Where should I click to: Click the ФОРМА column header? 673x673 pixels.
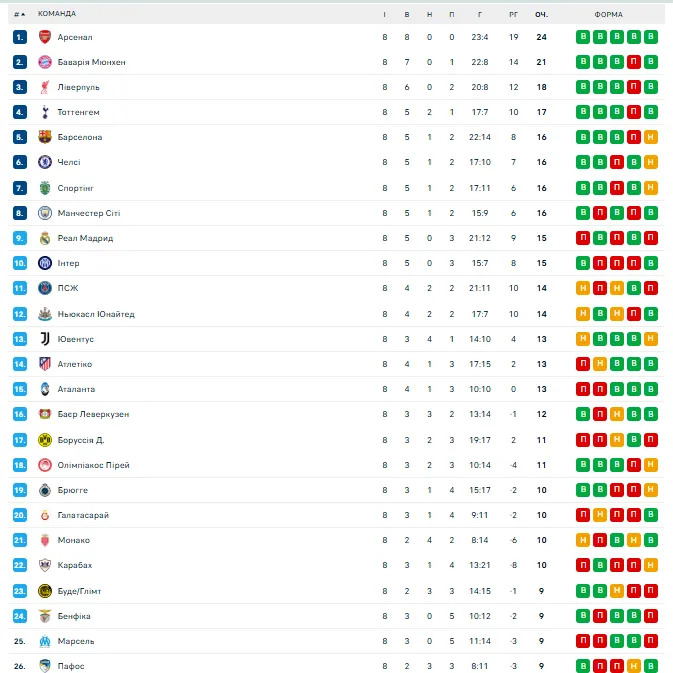(608, 14)
